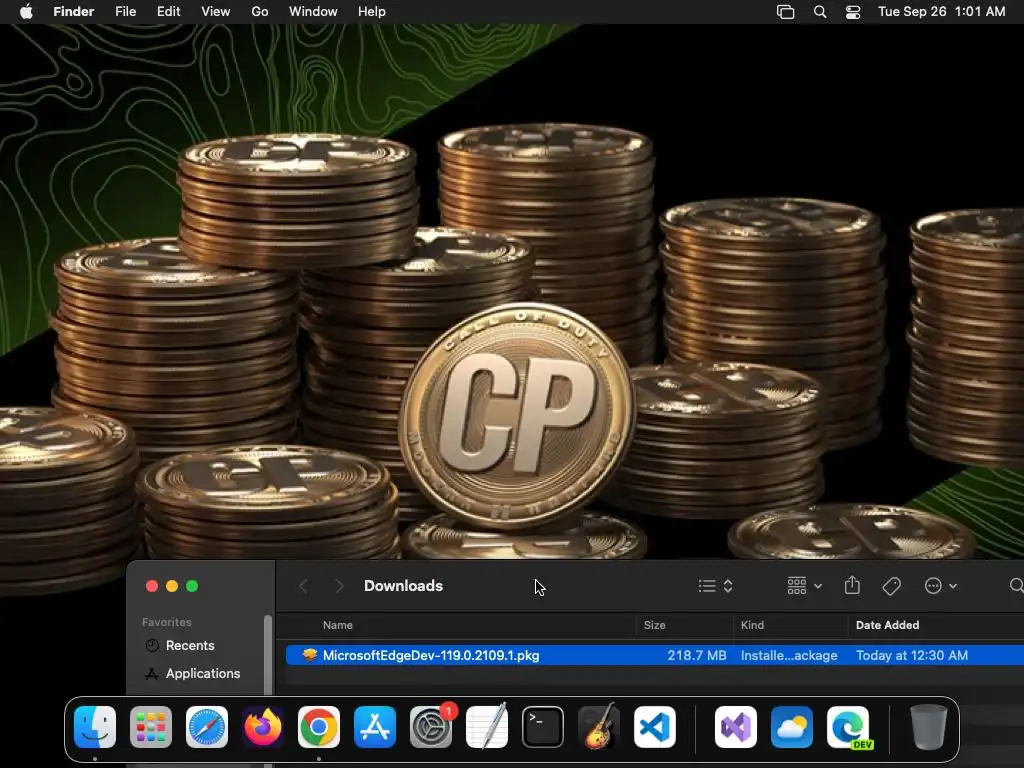Select Recents in Finder sidebar
Image resolution: width=1024 pixels, height=768 pixels.
click(x=189, y=645)
